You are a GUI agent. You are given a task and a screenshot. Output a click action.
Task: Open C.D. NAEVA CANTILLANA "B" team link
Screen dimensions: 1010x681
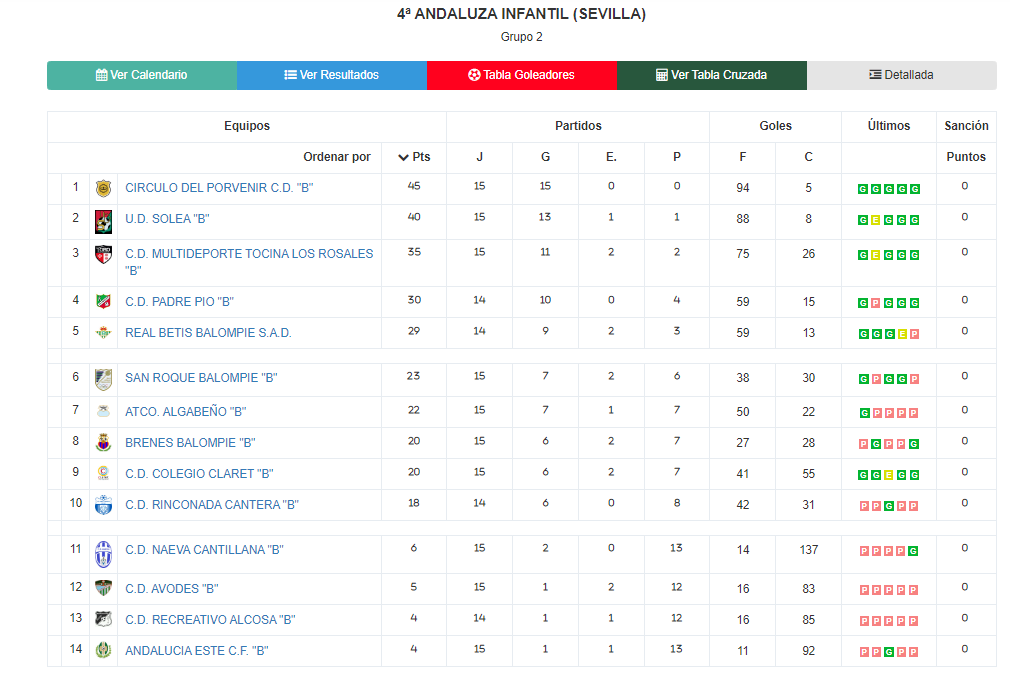[204, 550]
